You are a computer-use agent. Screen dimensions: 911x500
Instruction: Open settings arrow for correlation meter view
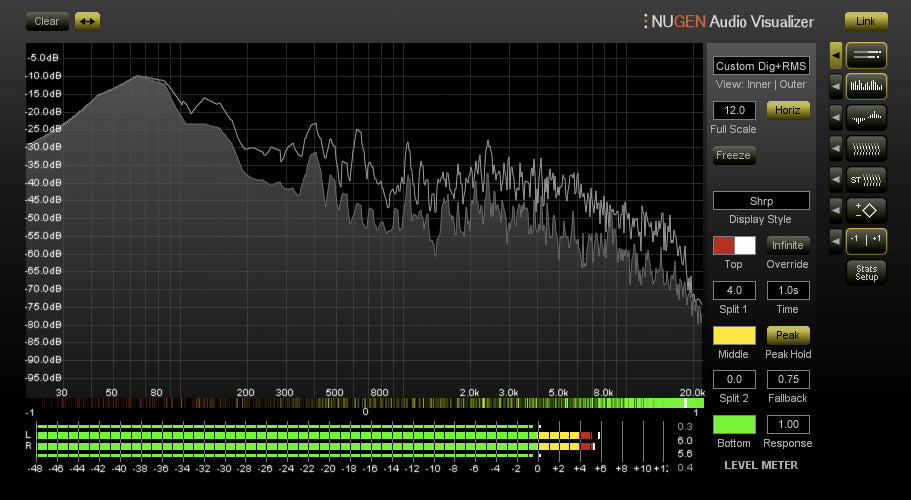coord(835,241)
